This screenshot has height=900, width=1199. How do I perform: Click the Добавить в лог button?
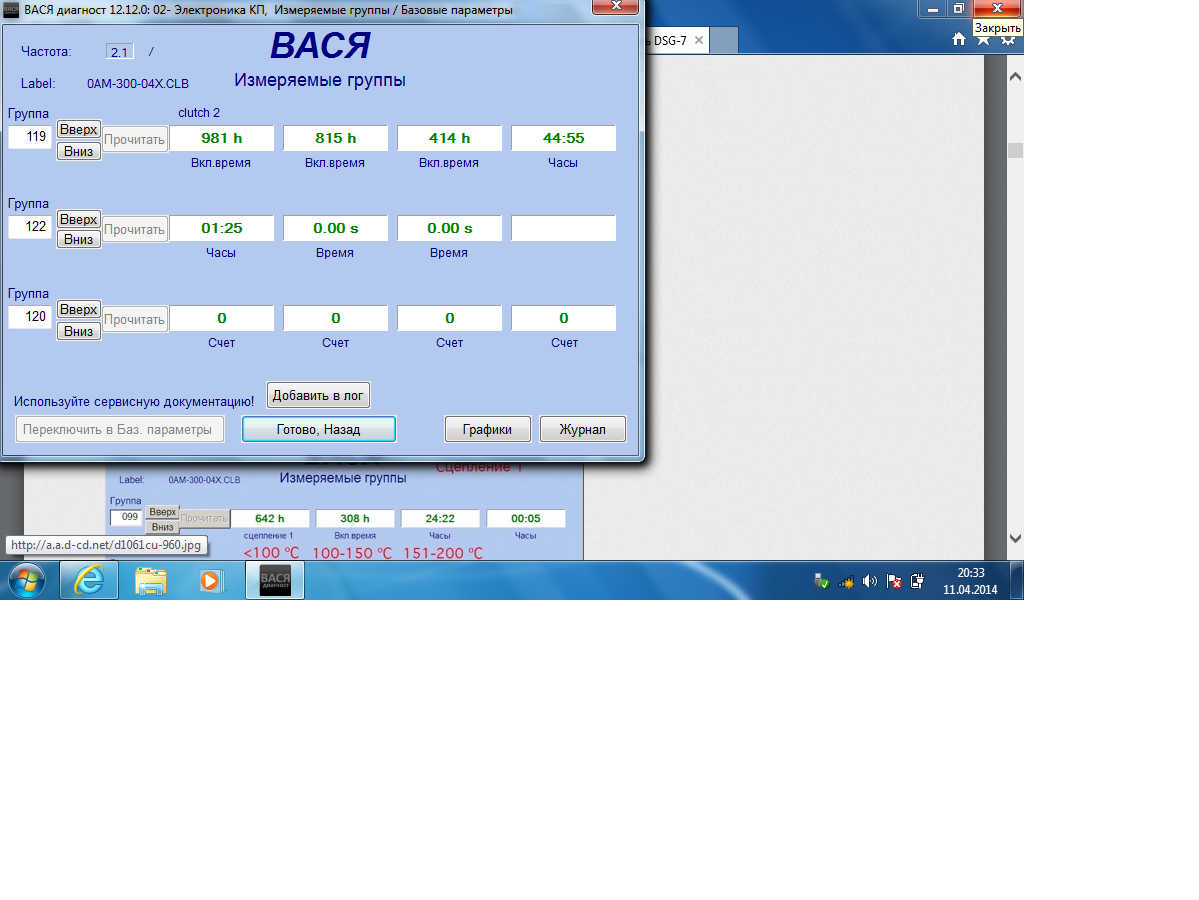tap(318, 395)
